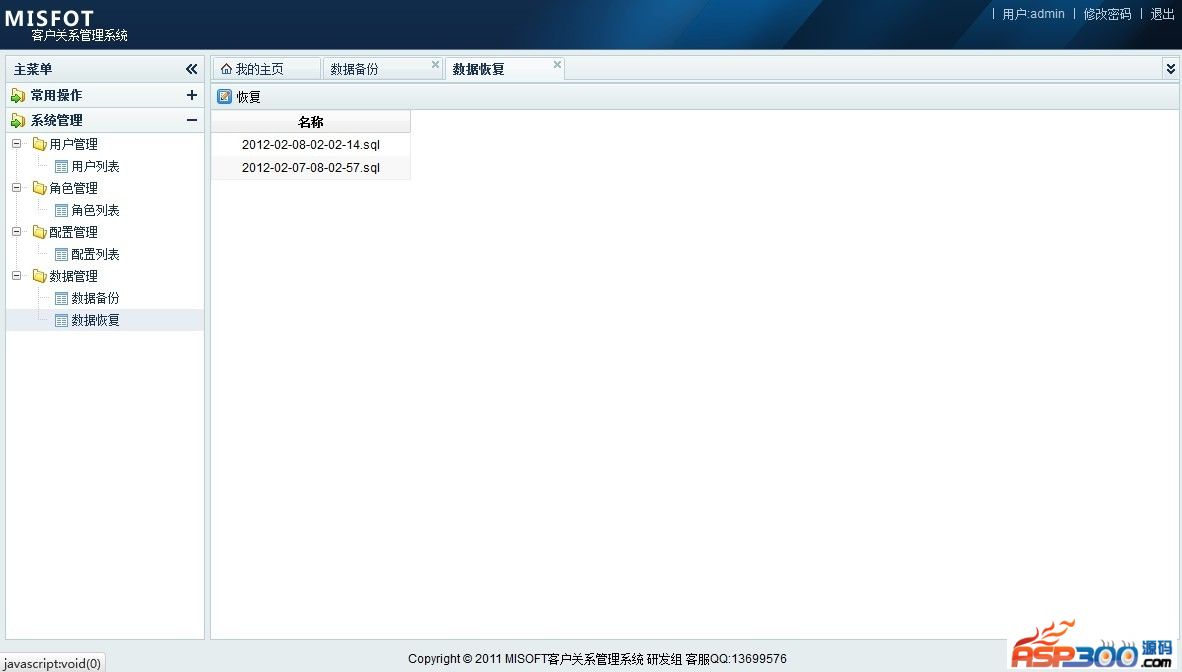
Task: Click the 常用操作 section header
Action: [105, 95]
